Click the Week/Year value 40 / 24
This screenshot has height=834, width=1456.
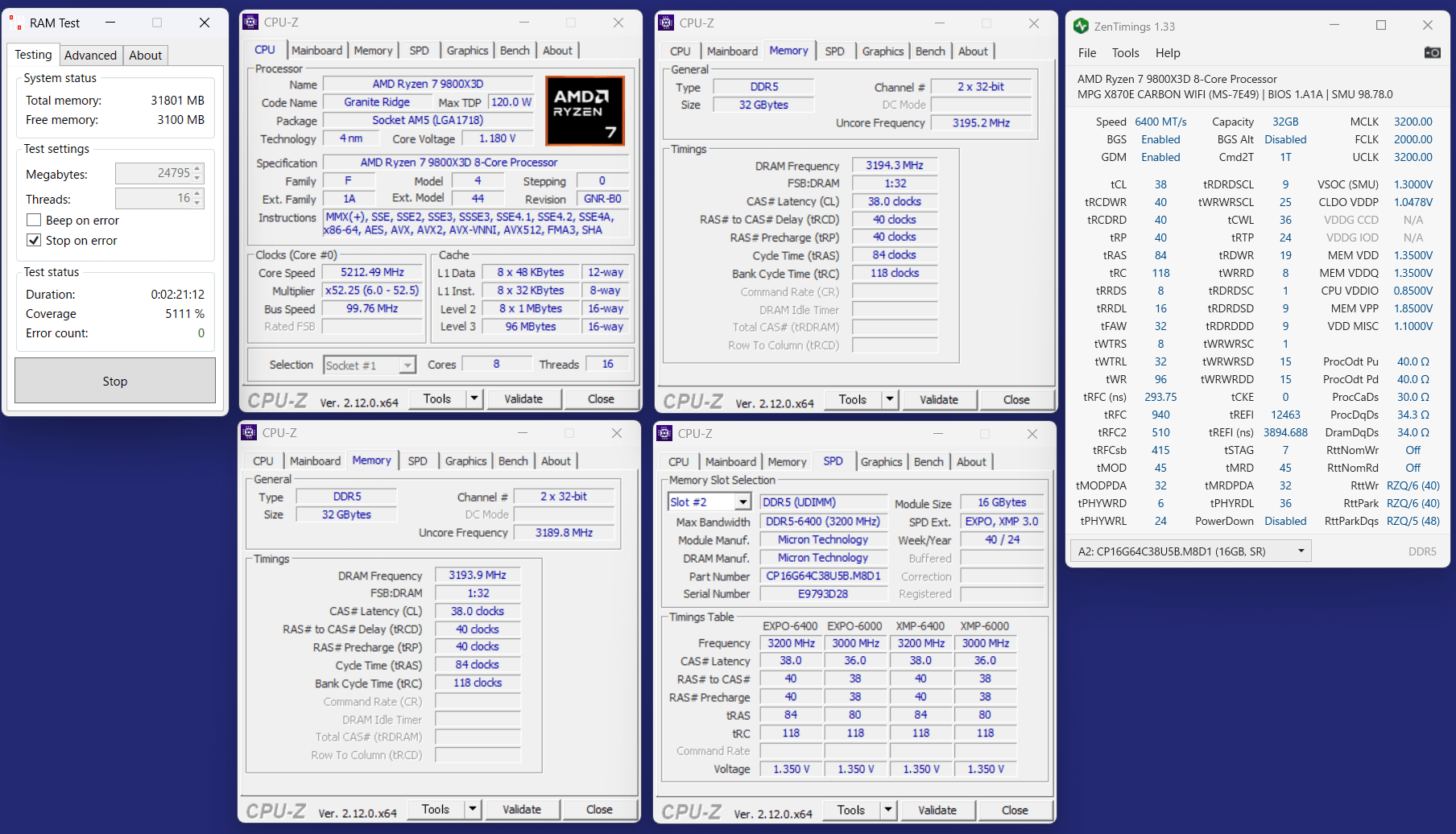1003,540
